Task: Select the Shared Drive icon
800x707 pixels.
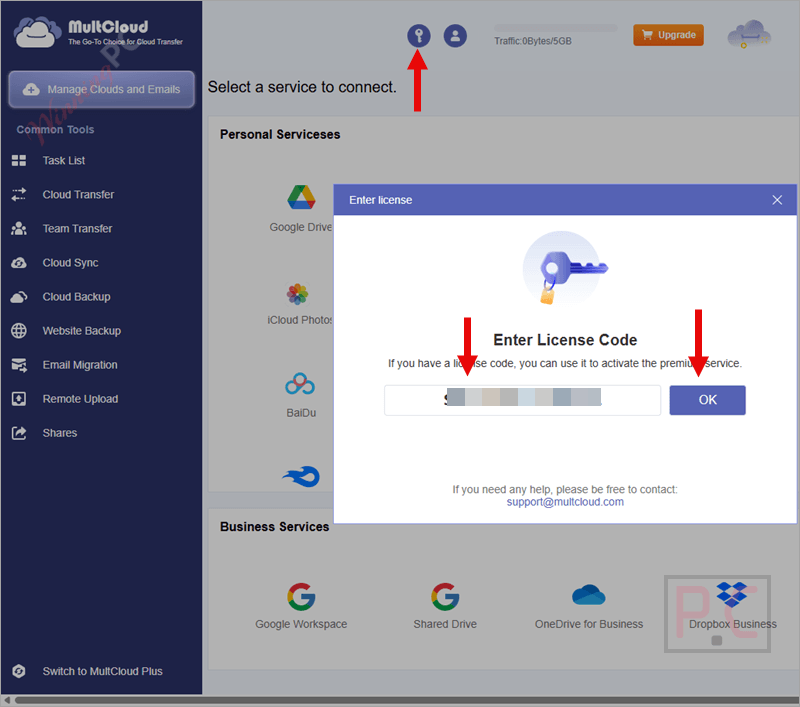Action: [x=445, y=597]
